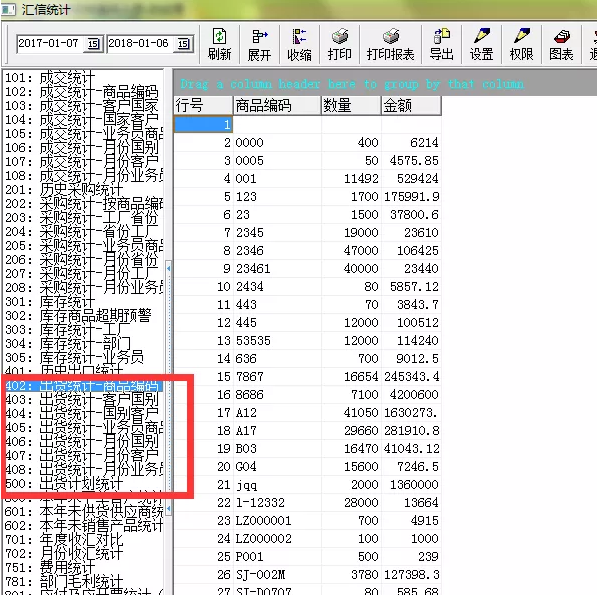The image size is (598, 597).
Task: Select report 102: 成交统计-商品编码
Action: [82, 92]
